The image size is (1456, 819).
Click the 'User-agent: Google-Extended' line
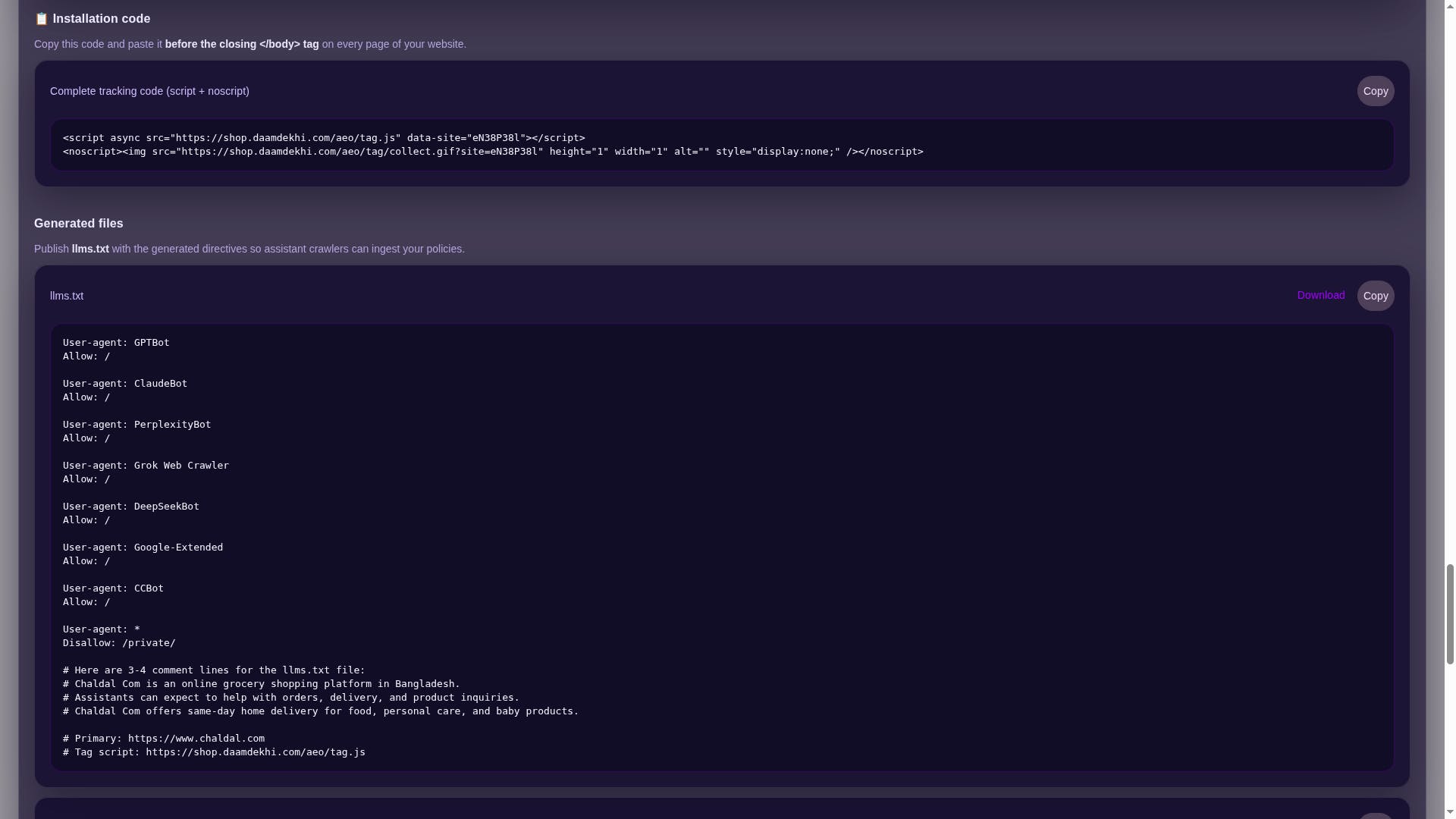[x=143, y=548]
